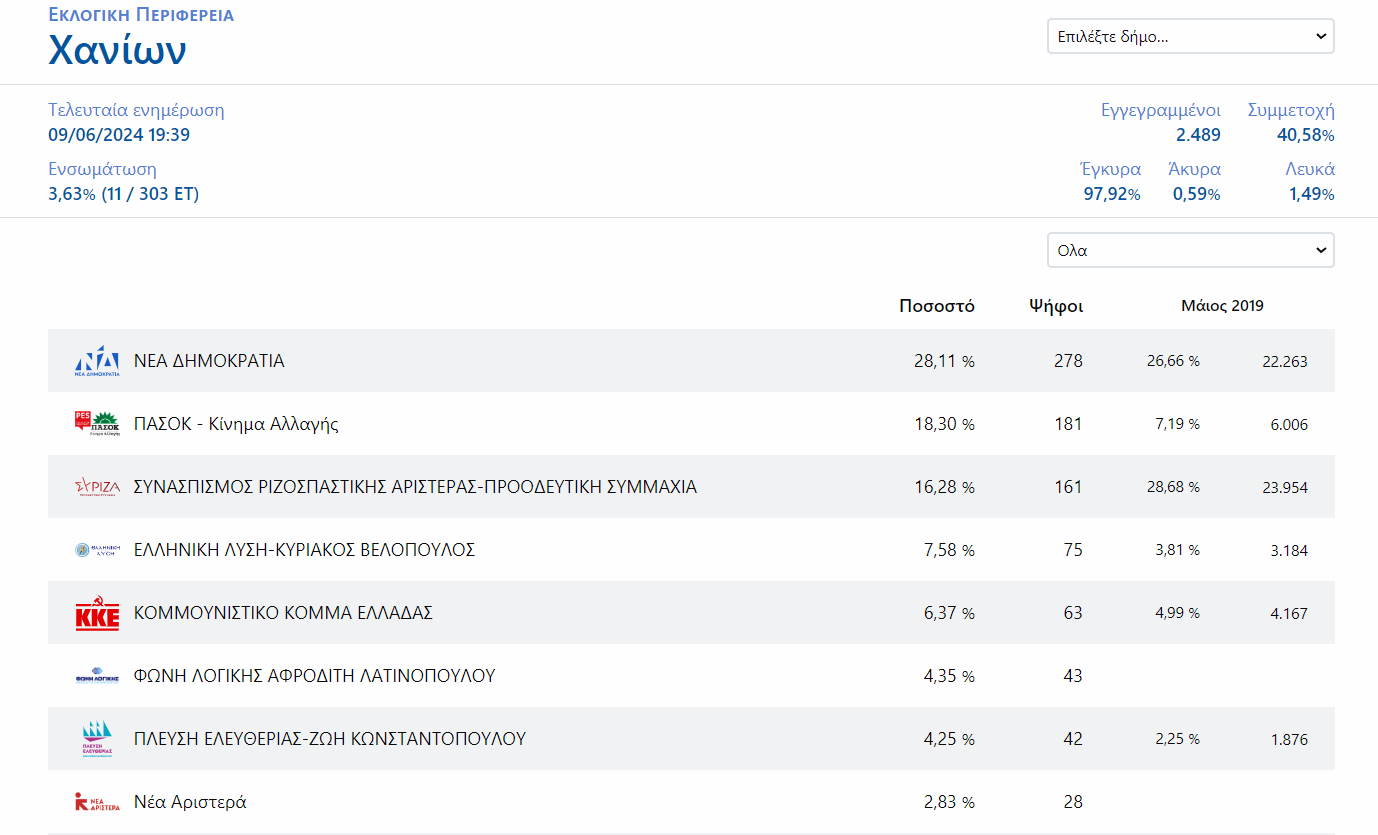Screen dimensions: 1378x835
Task: Click the 2019 percentage 7,19 %
Action: pos(1177,424)
